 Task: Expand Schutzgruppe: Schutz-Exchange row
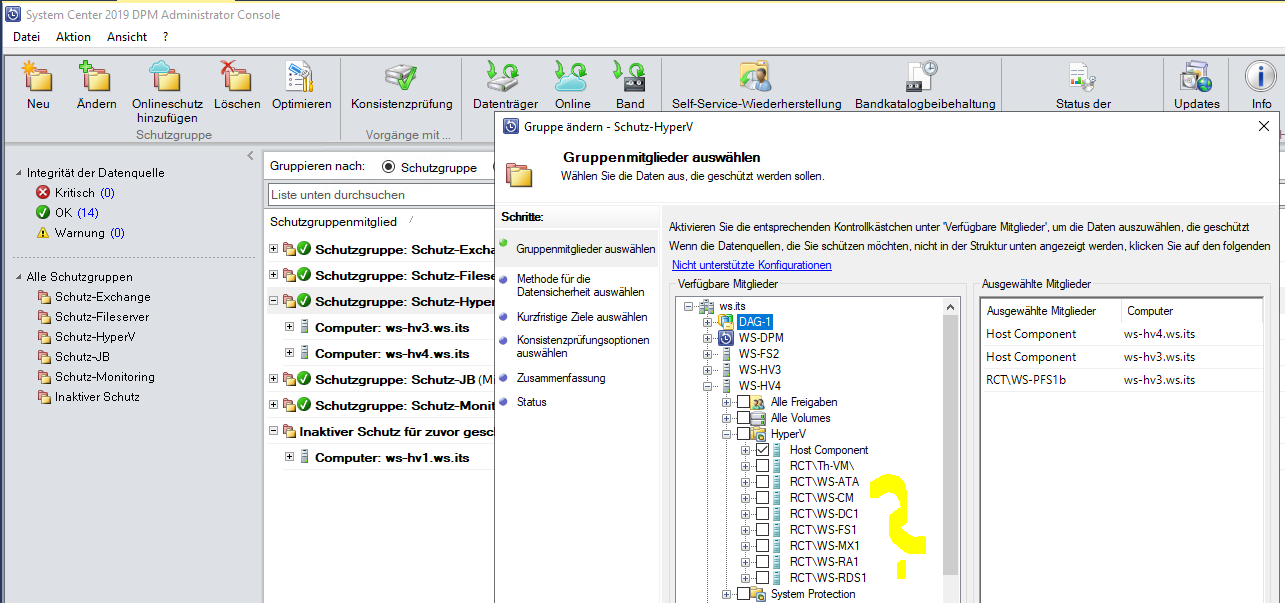(x=275, y=248)
